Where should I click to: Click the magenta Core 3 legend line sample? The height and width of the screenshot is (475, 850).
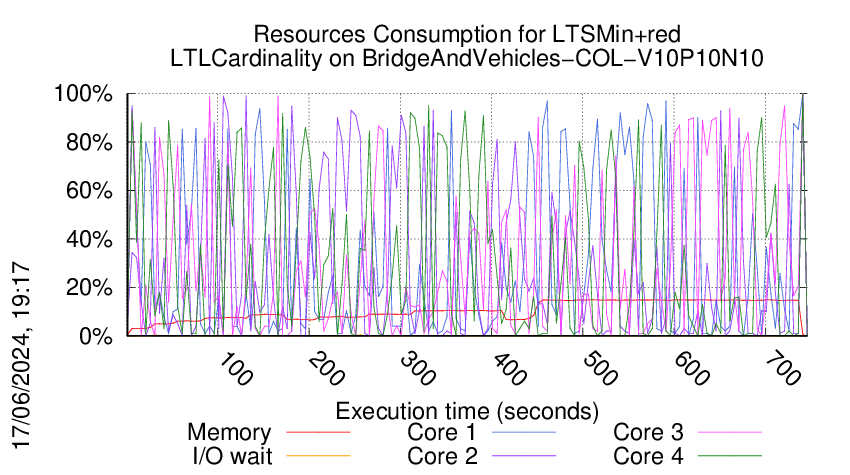(730, 432)
